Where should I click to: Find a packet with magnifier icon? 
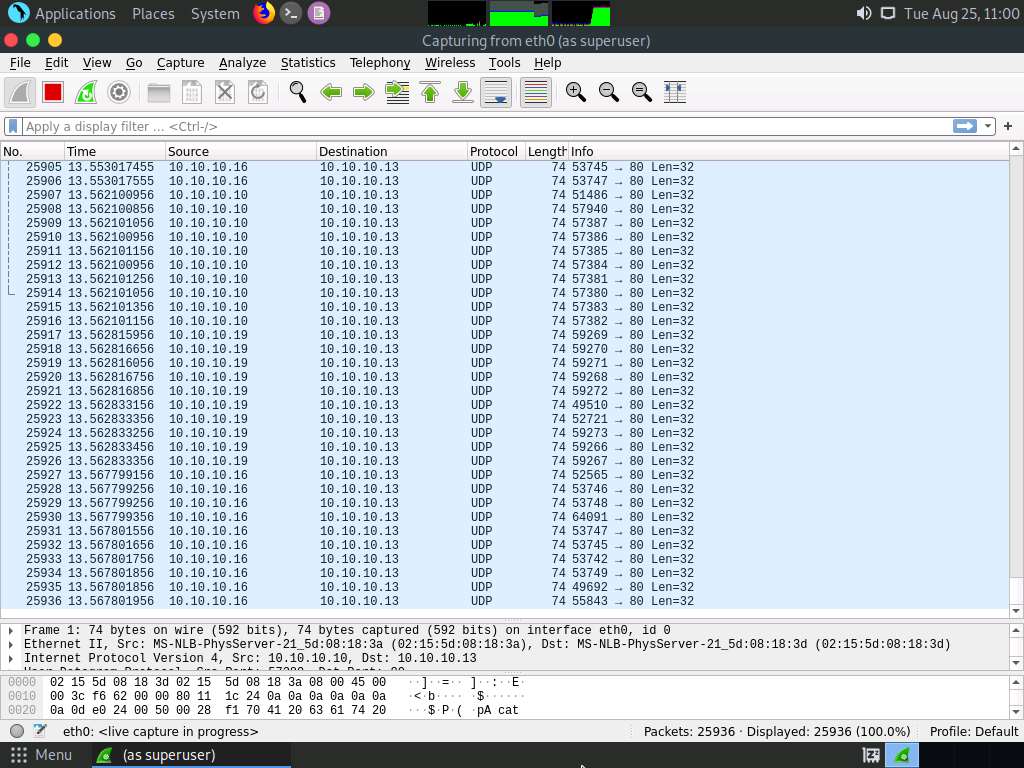click(x=298, y=92)
